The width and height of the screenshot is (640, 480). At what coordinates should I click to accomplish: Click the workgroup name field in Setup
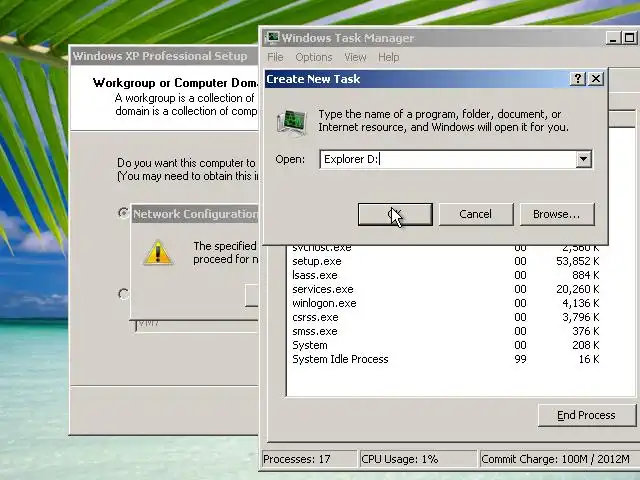pos(197,325)
